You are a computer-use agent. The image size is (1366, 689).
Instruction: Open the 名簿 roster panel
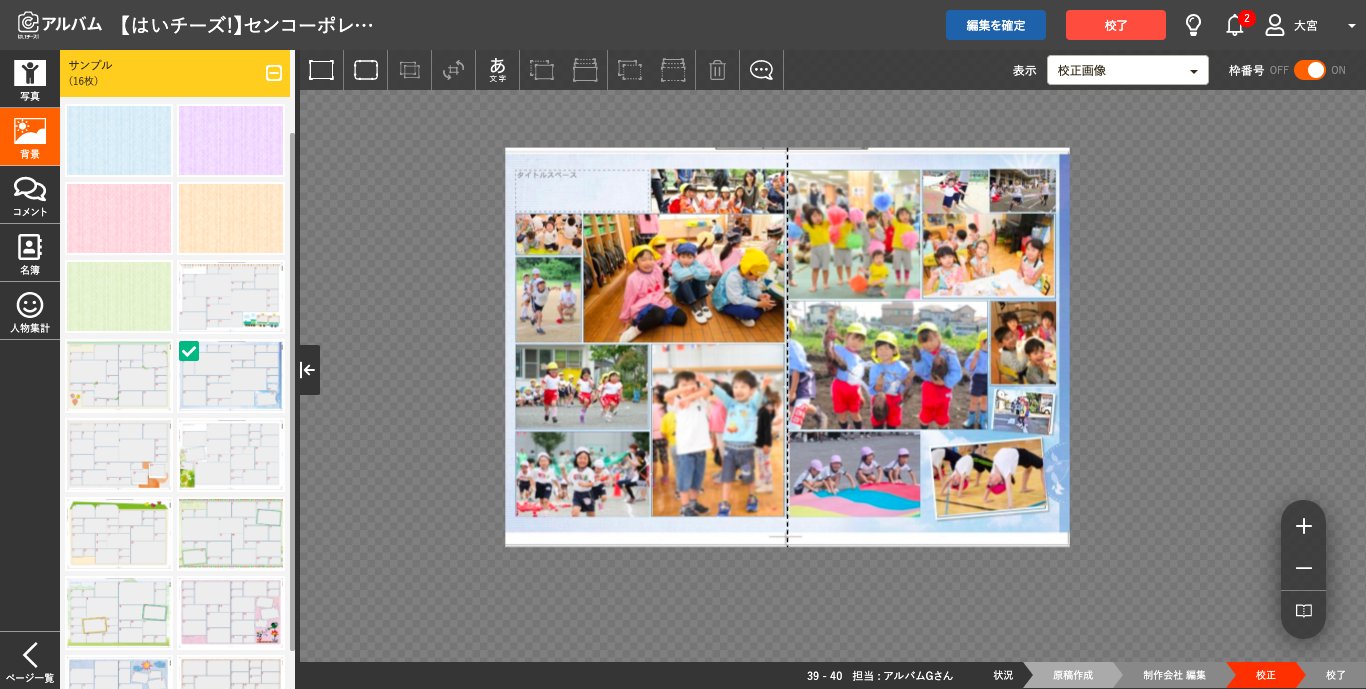pyautogui.click(x=30, y=253)
